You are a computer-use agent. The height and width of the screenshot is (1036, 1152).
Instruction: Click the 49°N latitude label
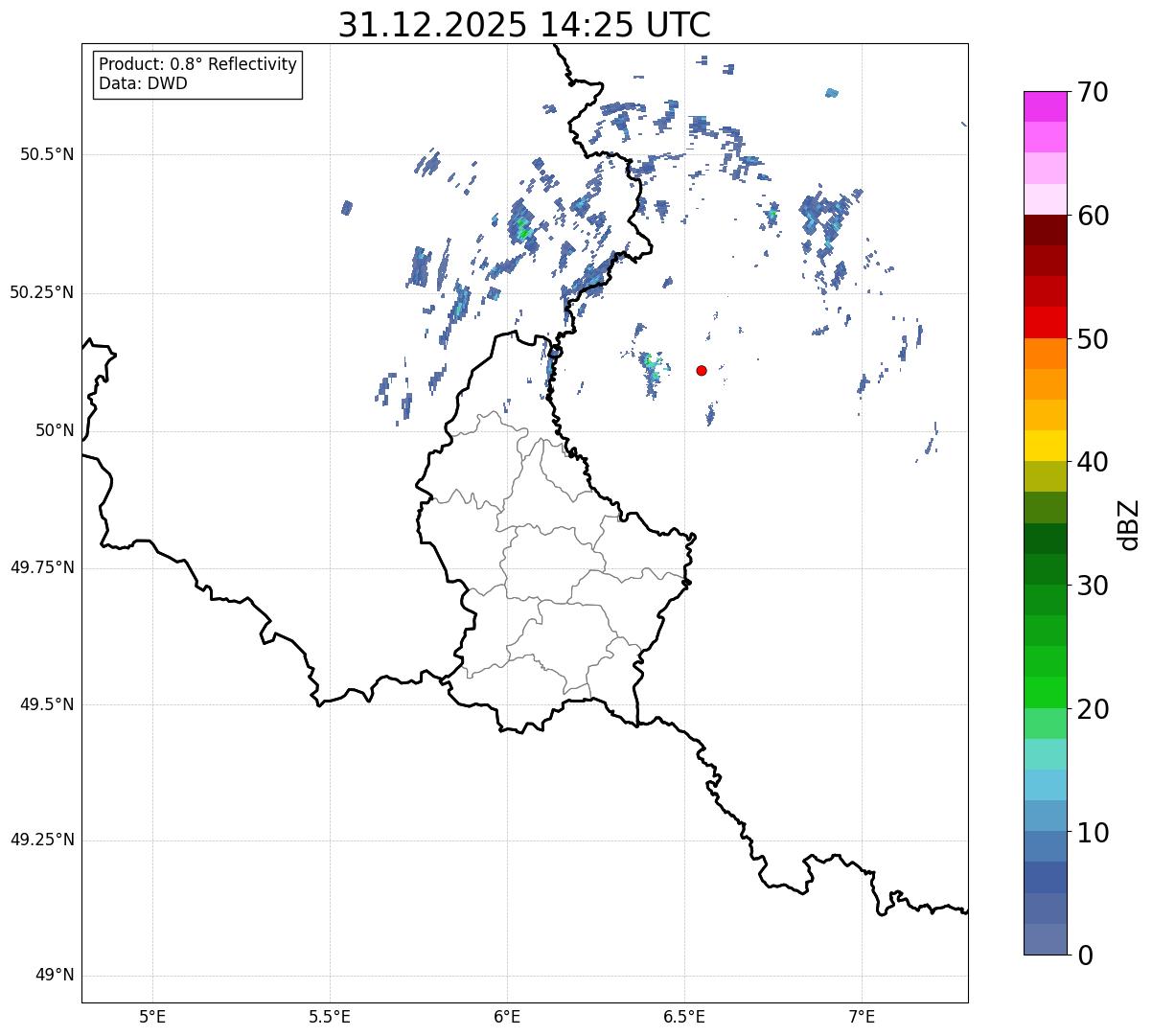point(55,976)
